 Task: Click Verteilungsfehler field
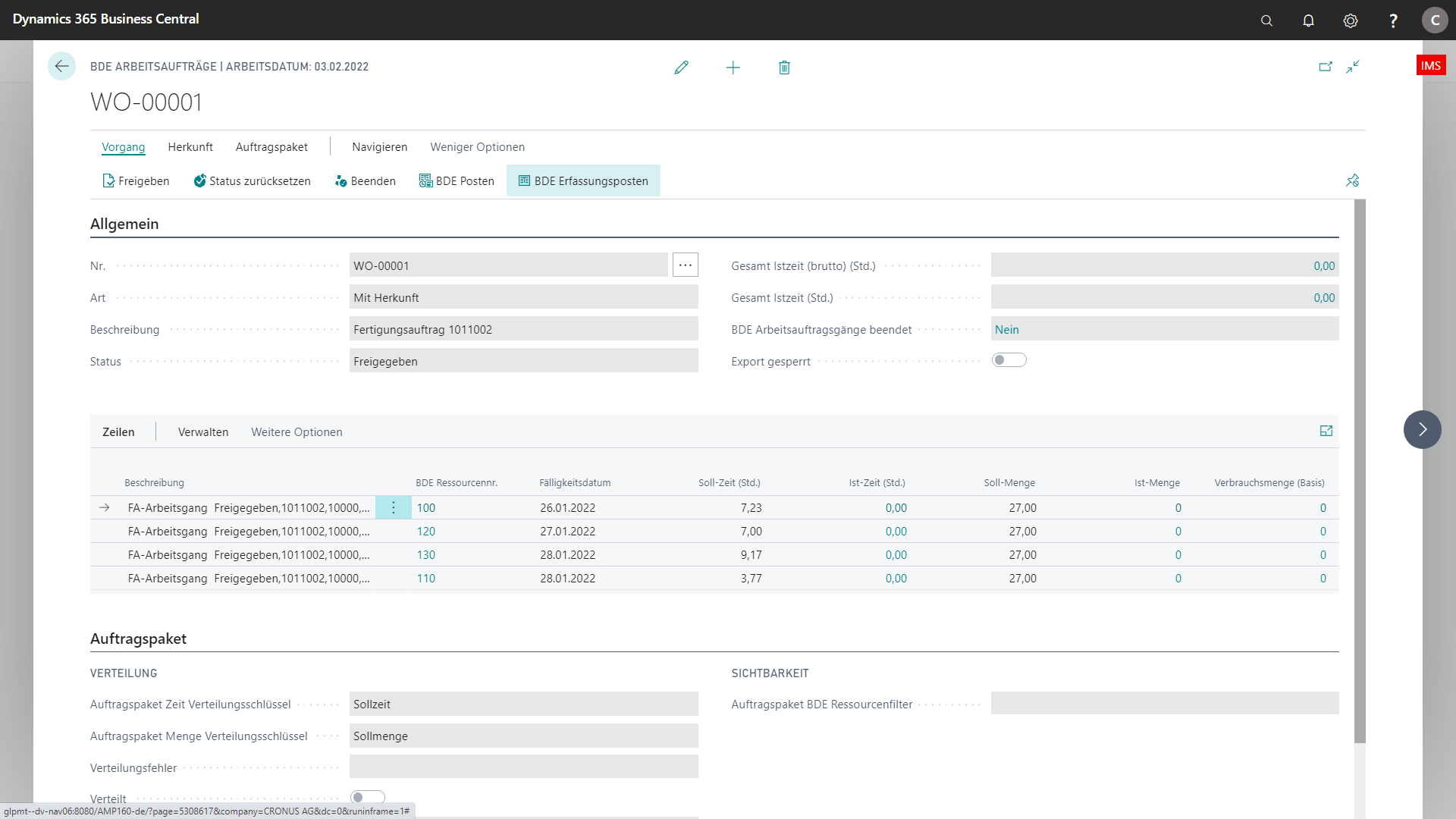click(x=524, y=767)
